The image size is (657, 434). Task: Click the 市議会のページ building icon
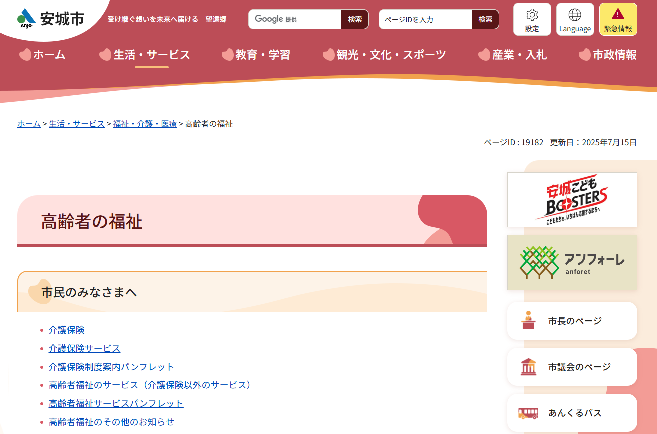pyautogui.click(x=528, y=367)
